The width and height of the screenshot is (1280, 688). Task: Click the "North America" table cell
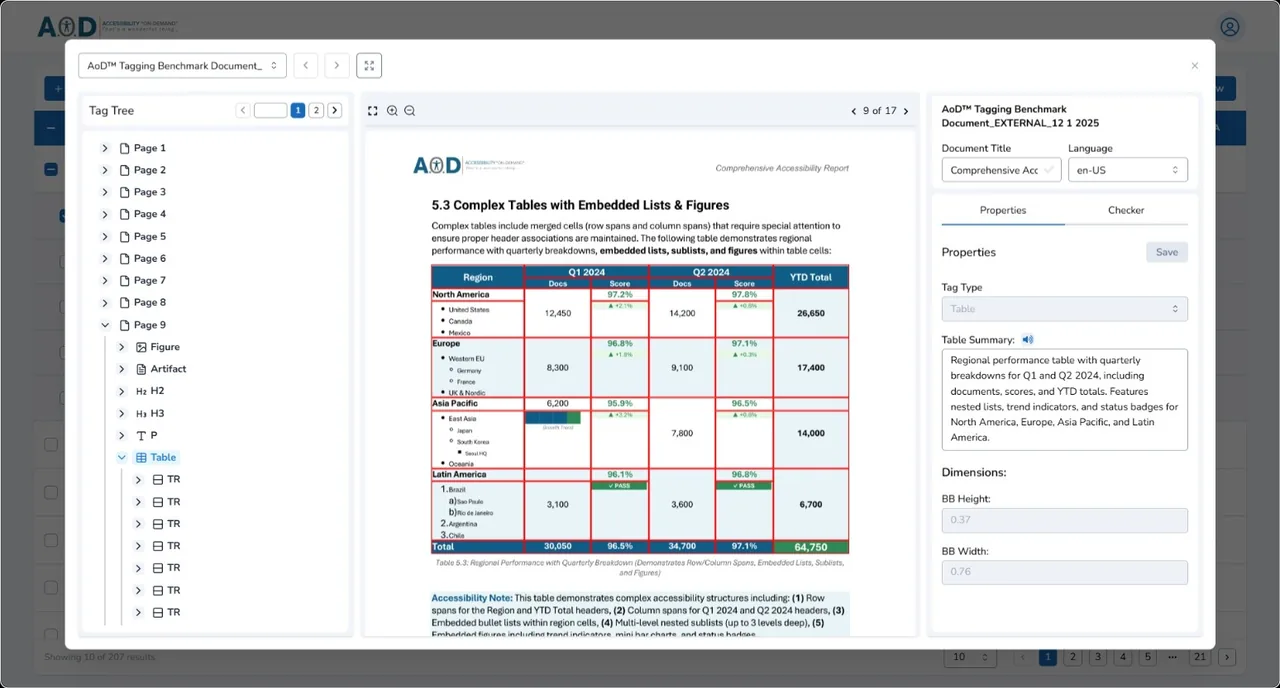click(478, 295)
